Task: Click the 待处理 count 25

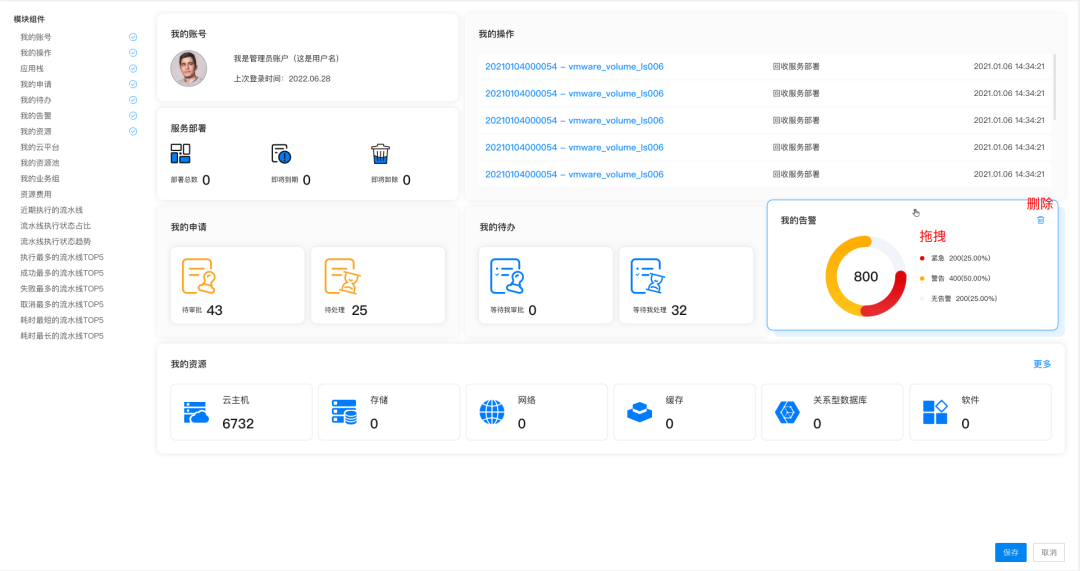Action: [x=360, y=311]
